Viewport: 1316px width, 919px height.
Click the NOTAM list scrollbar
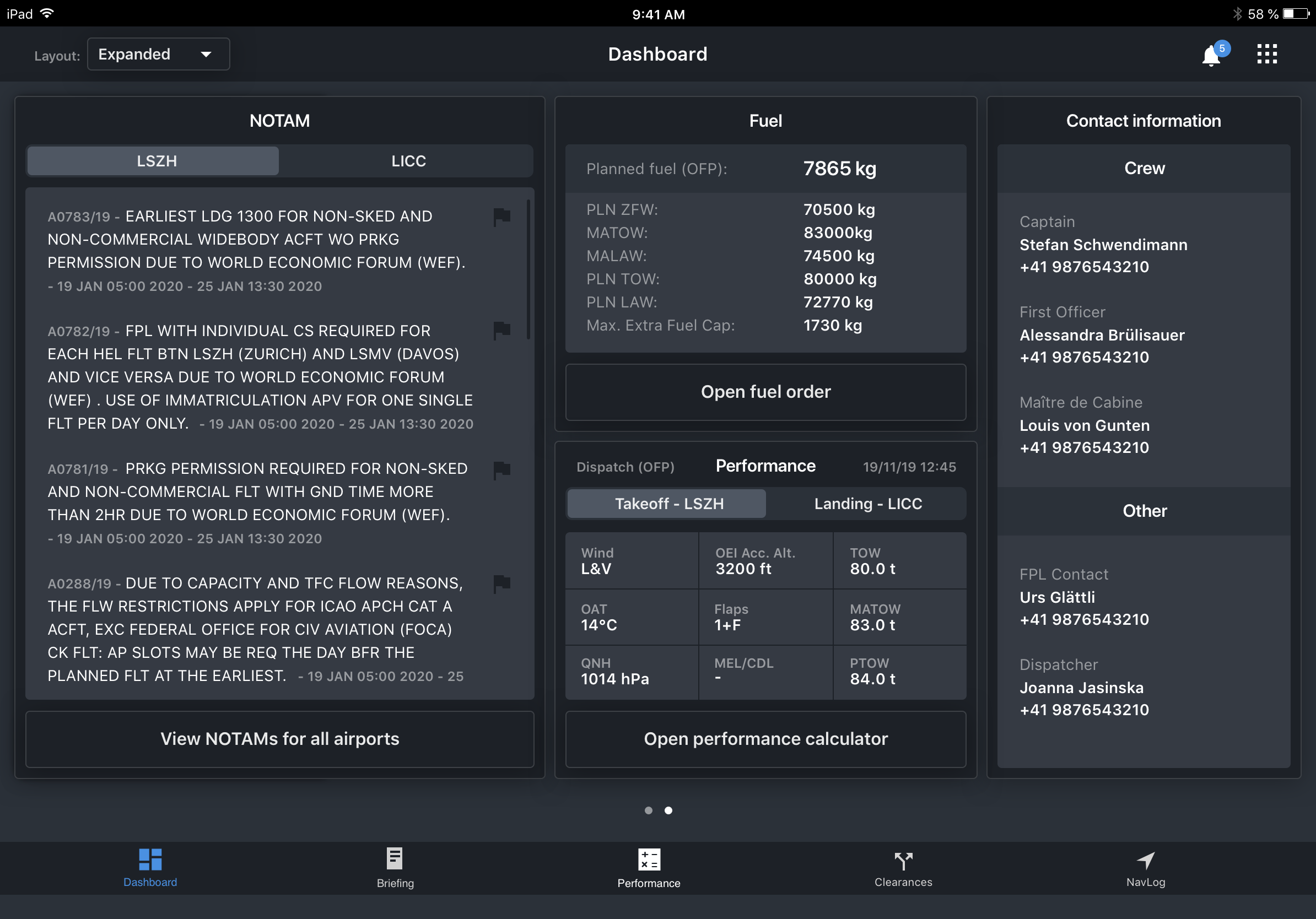528,269
